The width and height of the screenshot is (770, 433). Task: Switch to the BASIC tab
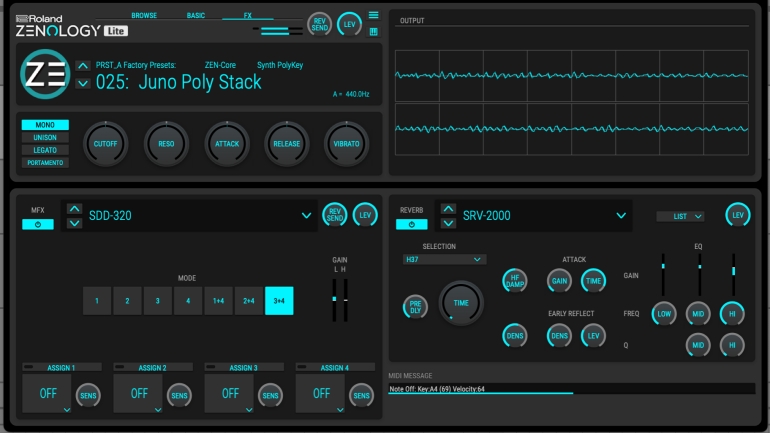(x=195, y=15)
